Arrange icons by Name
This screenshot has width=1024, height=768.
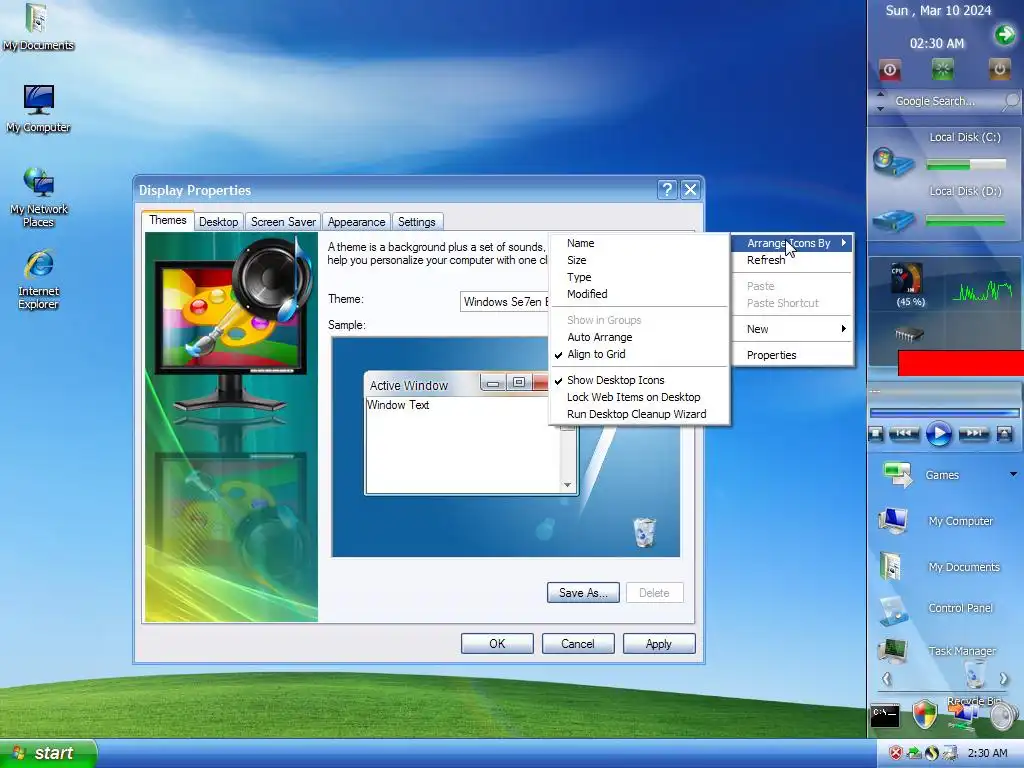click(x=639, y=243)
